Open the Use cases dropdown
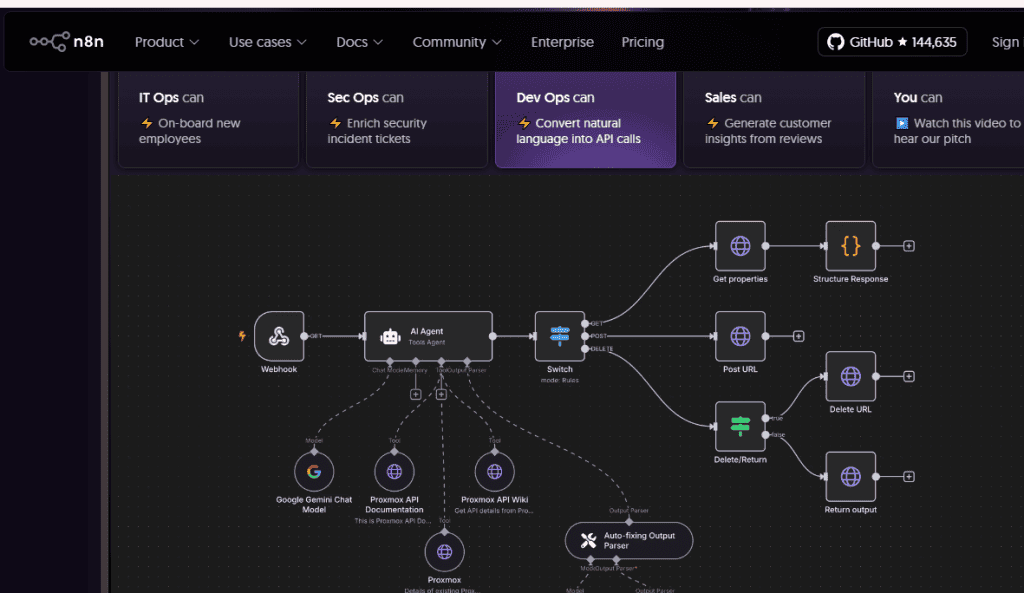Image resolution: width=1024 pixels, height=593 pixels. 267,42
